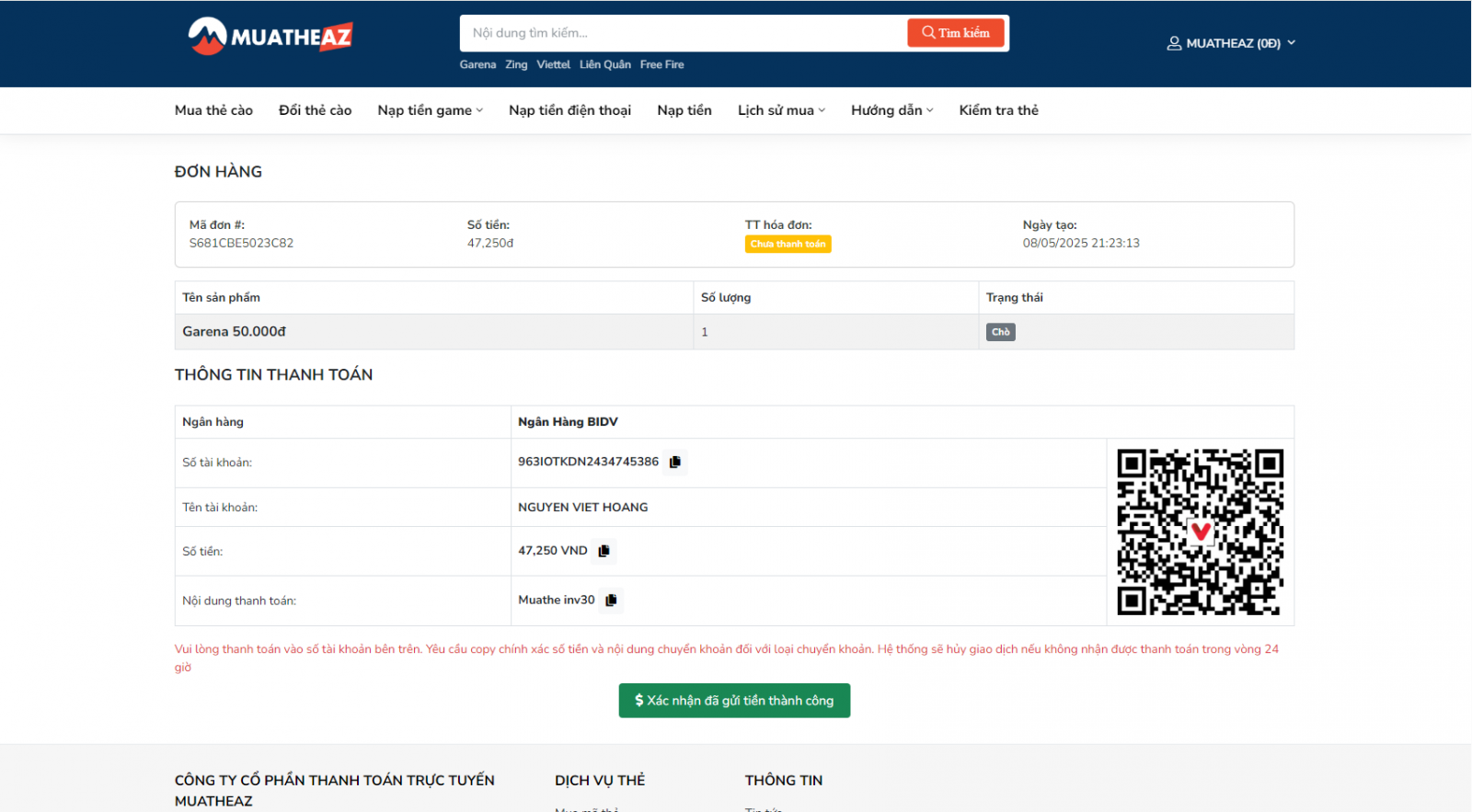Open the Garena quick link
The width and height of the screenshot is (1472, 812).
(477, 64)
